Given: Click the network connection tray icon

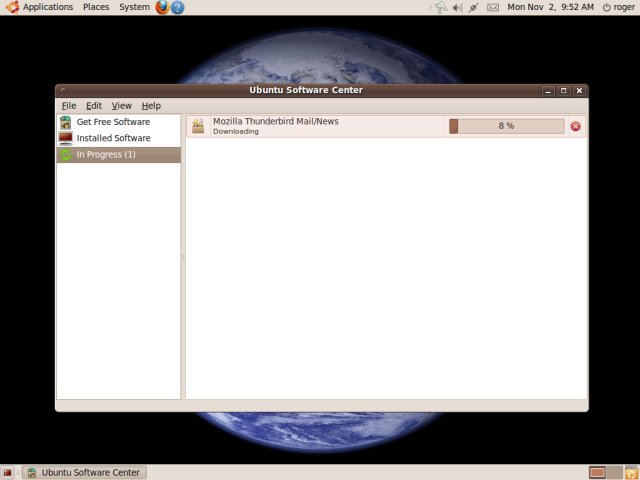Looking at the screenshot, I should 473,7.
